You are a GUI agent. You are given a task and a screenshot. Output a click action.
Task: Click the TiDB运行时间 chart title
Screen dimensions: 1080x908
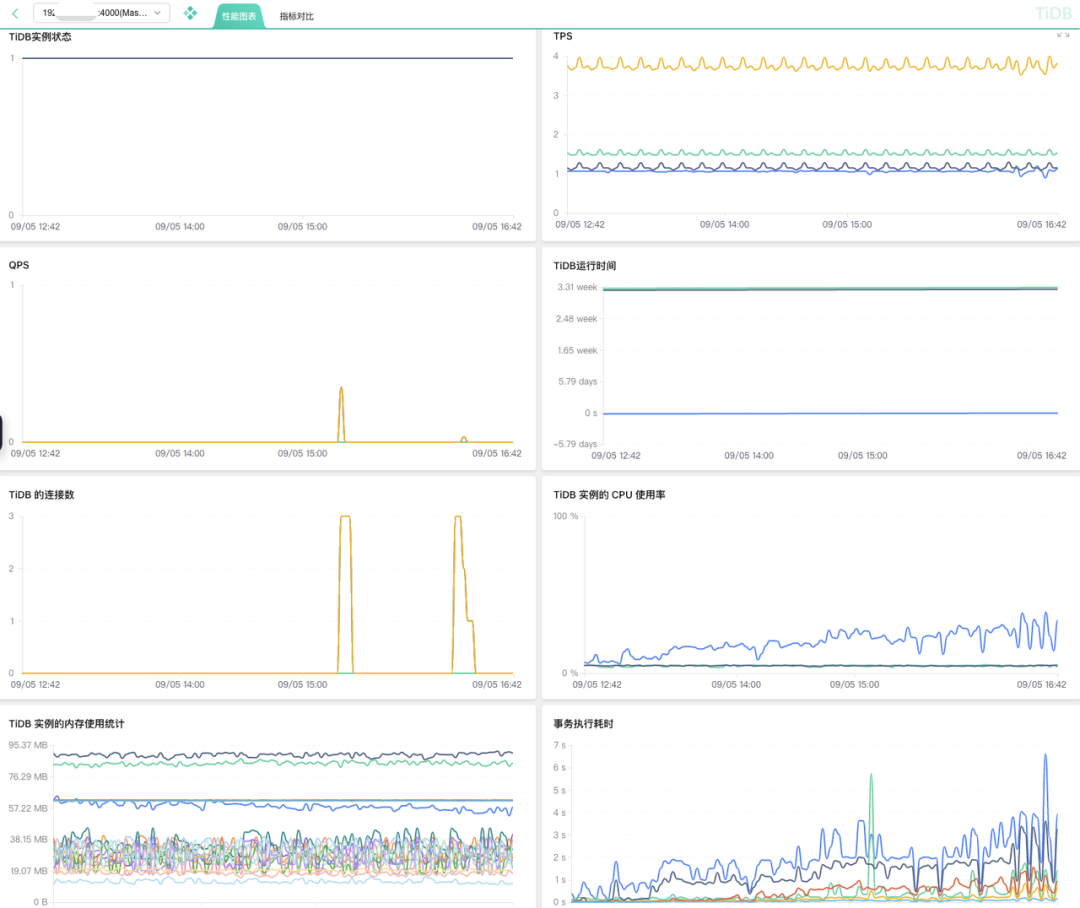pyautogui.click(x=585, y=265)
